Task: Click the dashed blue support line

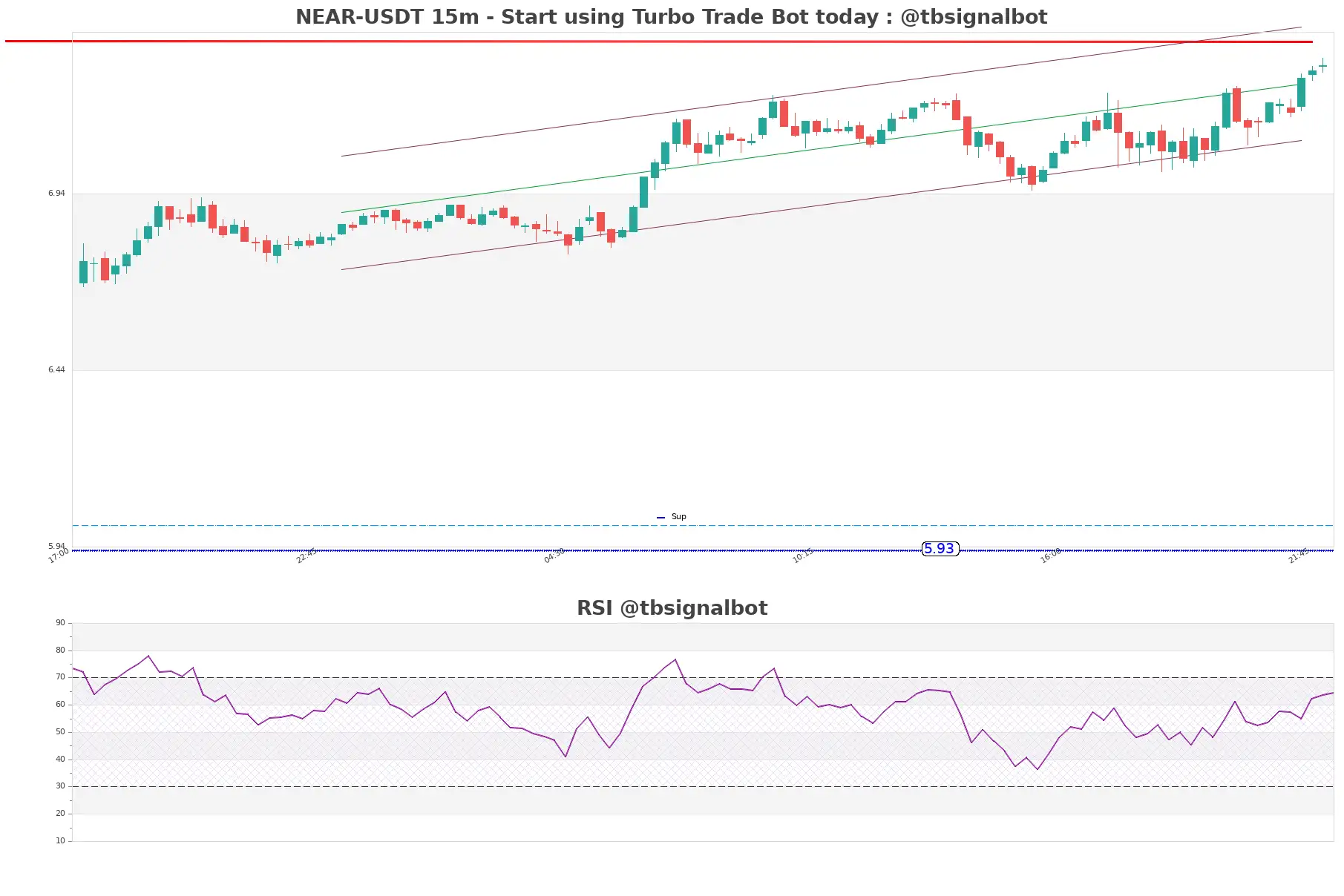Action: coord(703,525)
